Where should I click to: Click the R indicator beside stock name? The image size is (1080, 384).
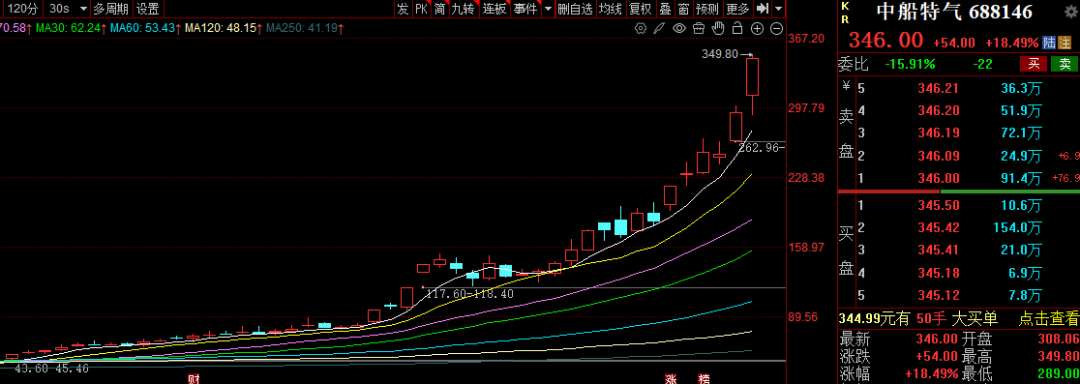pos(845,19)
